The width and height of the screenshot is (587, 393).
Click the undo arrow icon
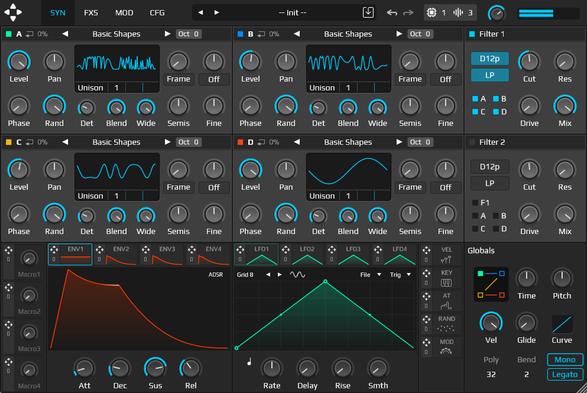(392, 13)
